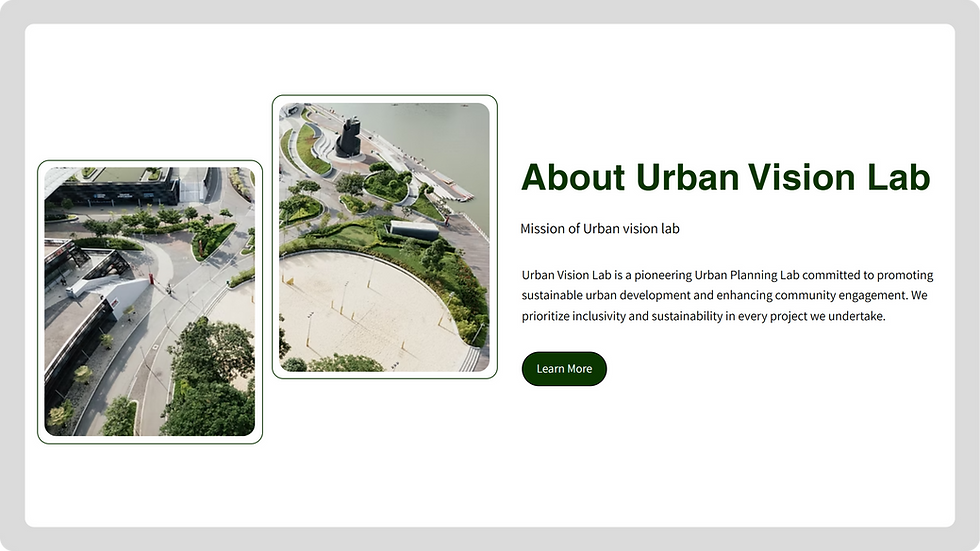
Task: Click the 'Mission of Urban vision lab' subtitle
Action: tap(600, 229)
